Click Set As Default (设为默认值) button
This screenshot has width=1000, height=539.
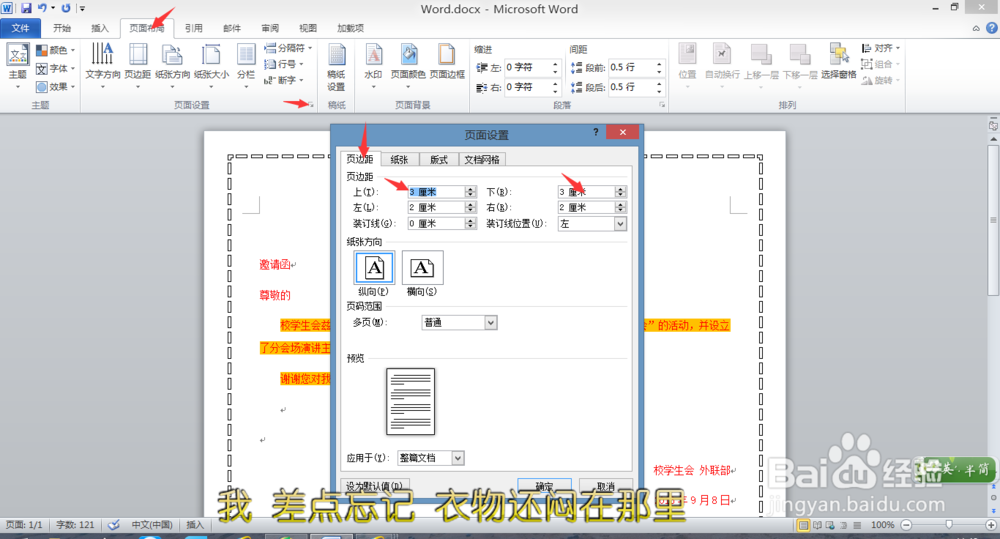[374, 485]
